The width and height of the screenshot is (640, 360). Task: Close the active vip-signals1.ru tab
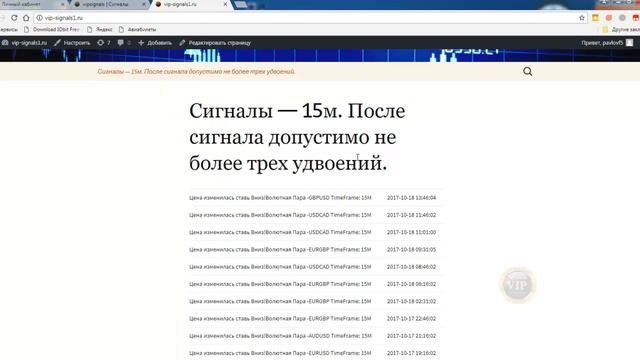[225, 4]
